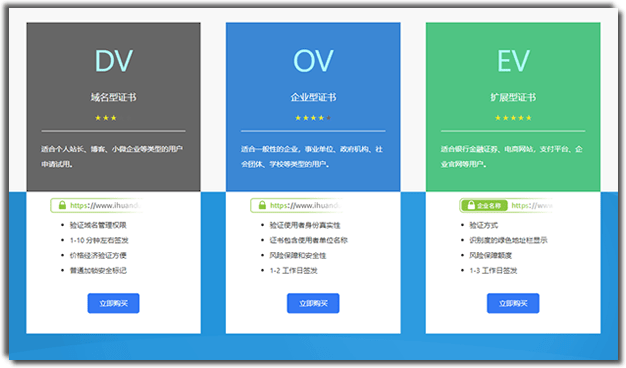
Task: Click the 立即购买 button under OV card
Action: click(x=313, y=303)
